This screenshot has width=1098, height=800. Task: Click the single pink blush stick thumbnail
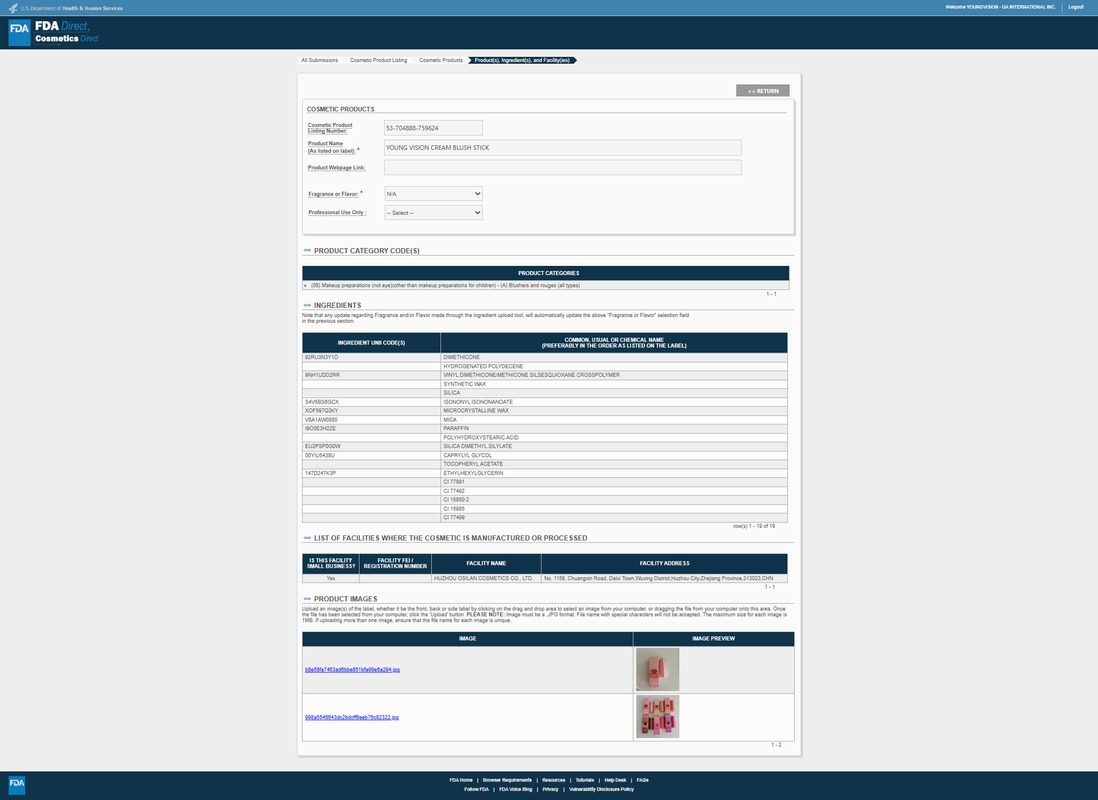657,669
